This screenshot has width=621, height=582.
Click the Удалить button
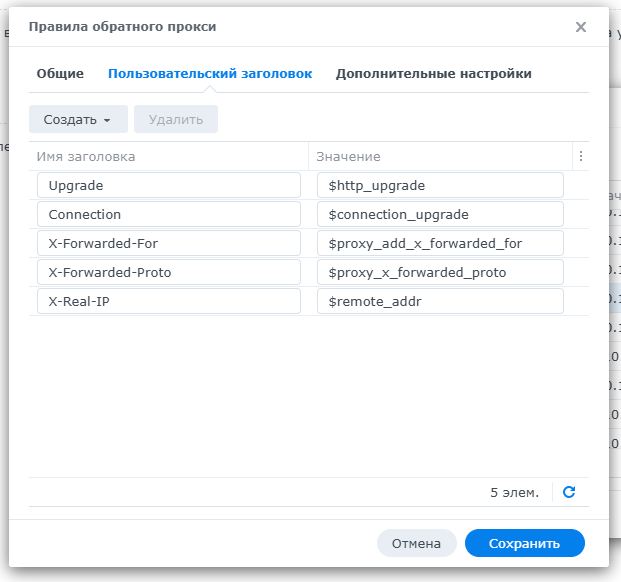(x=176, y=119)
